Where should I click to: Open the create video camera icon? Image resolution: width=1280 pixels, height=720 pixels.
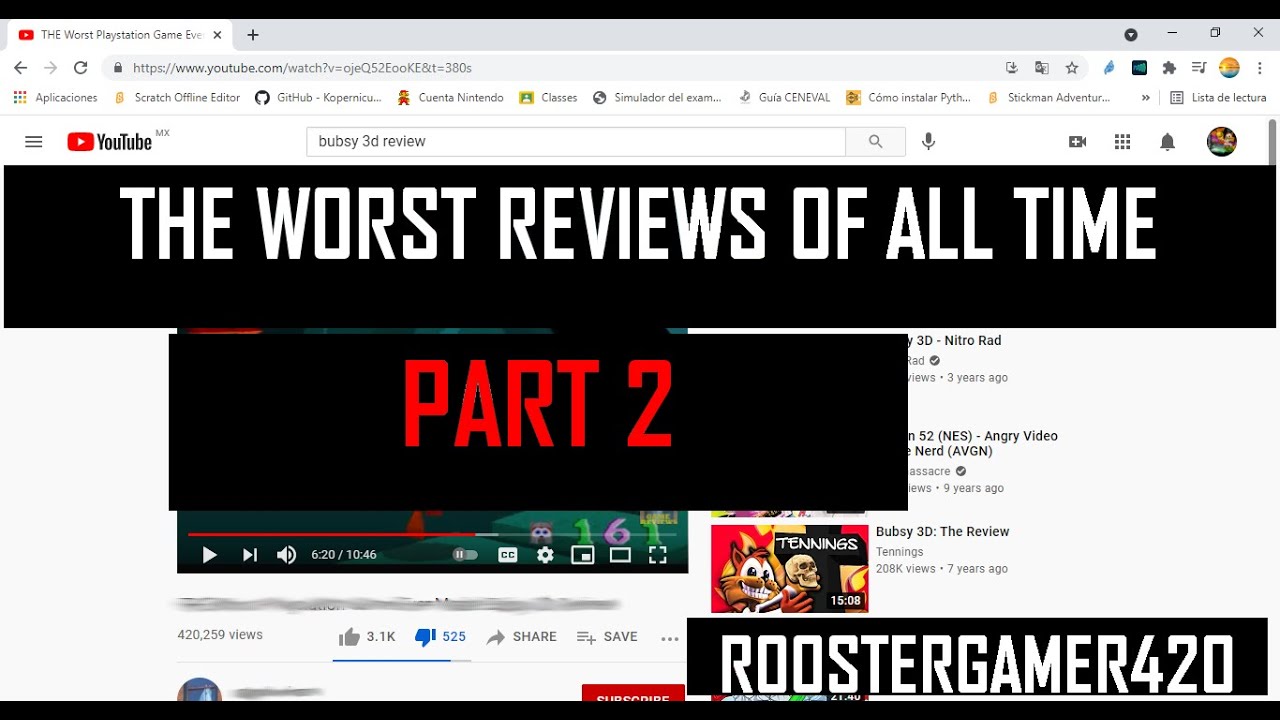pos(1078,142)
